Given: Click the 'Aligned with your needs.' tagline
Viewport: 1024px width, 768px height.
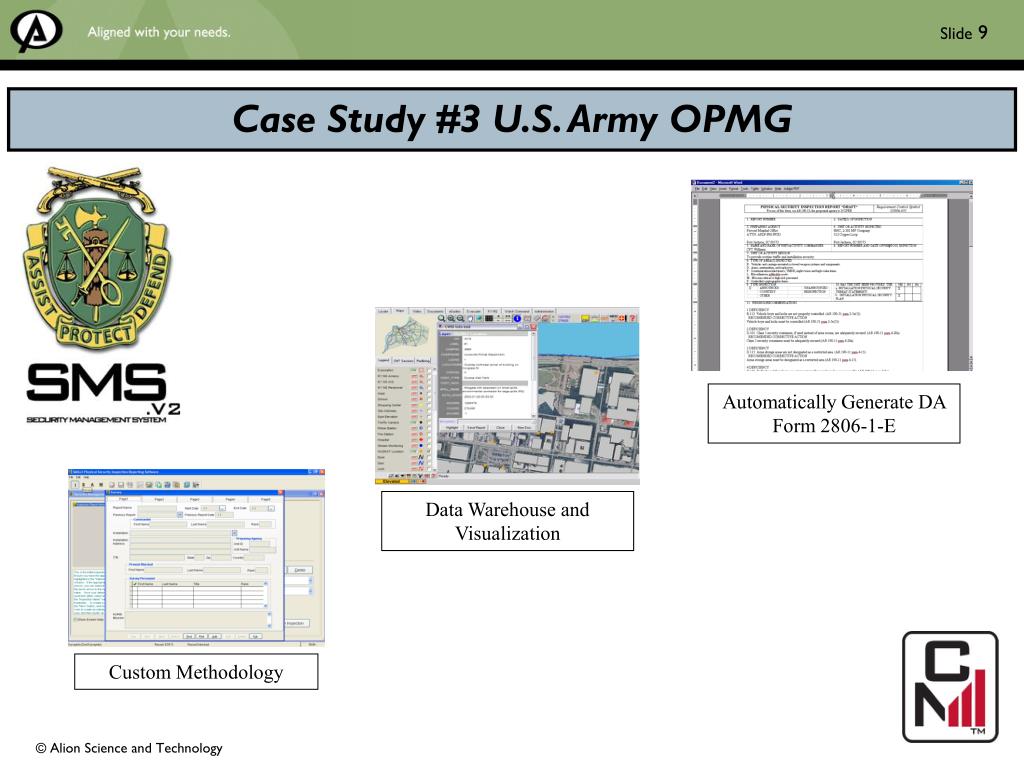Looking at the screenshot, I should point(159,32).
